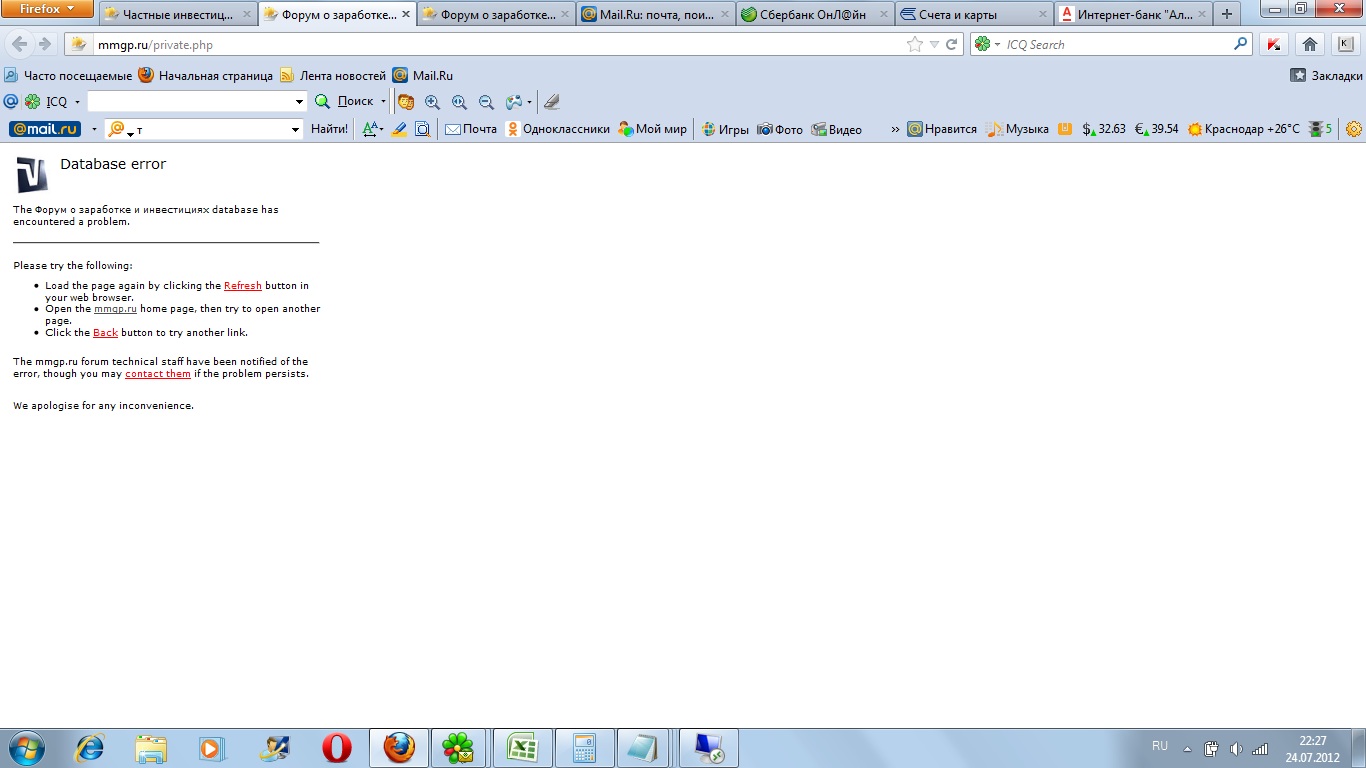Open Mail.ru toolbar settings gear icon
The width and height of the screenshot is (1366, 768).
click(1354, 129)
